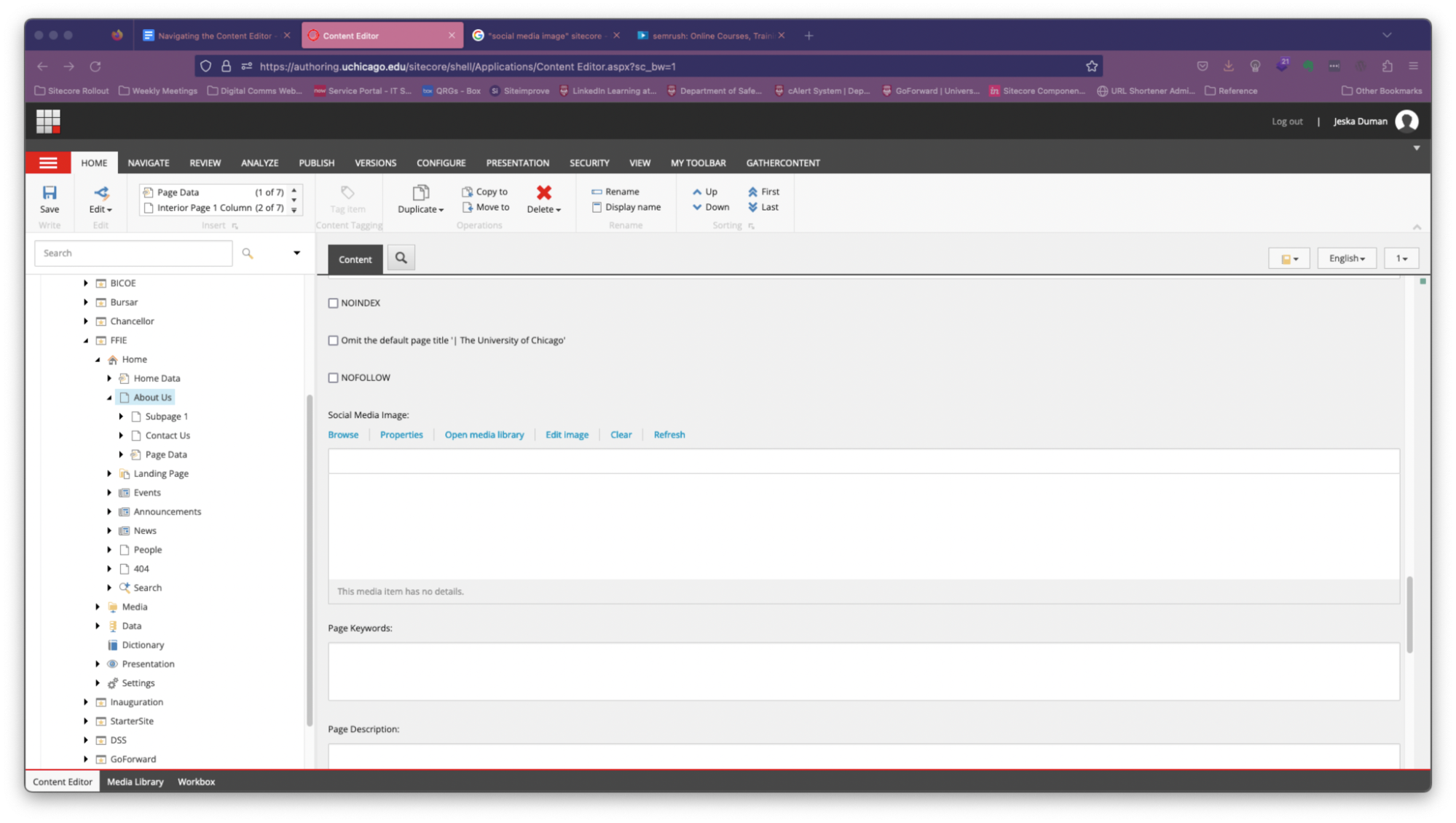This screenshot has width=1456, height=823.
Task: Check Omit the default page title
Action: pos(333,340)
